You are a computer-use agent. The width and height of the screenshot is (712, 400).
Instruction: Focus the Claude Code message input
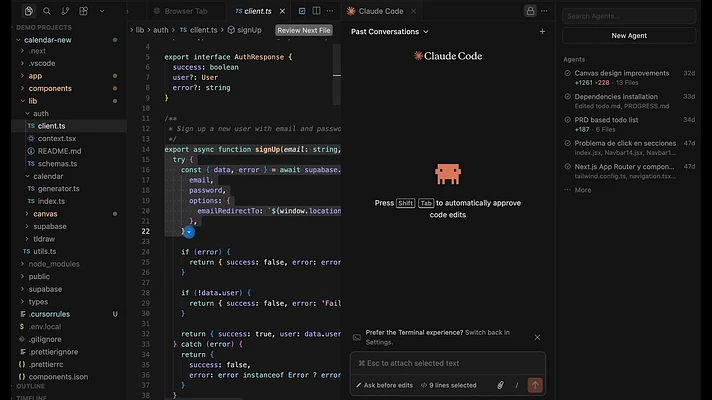point(448,363)
